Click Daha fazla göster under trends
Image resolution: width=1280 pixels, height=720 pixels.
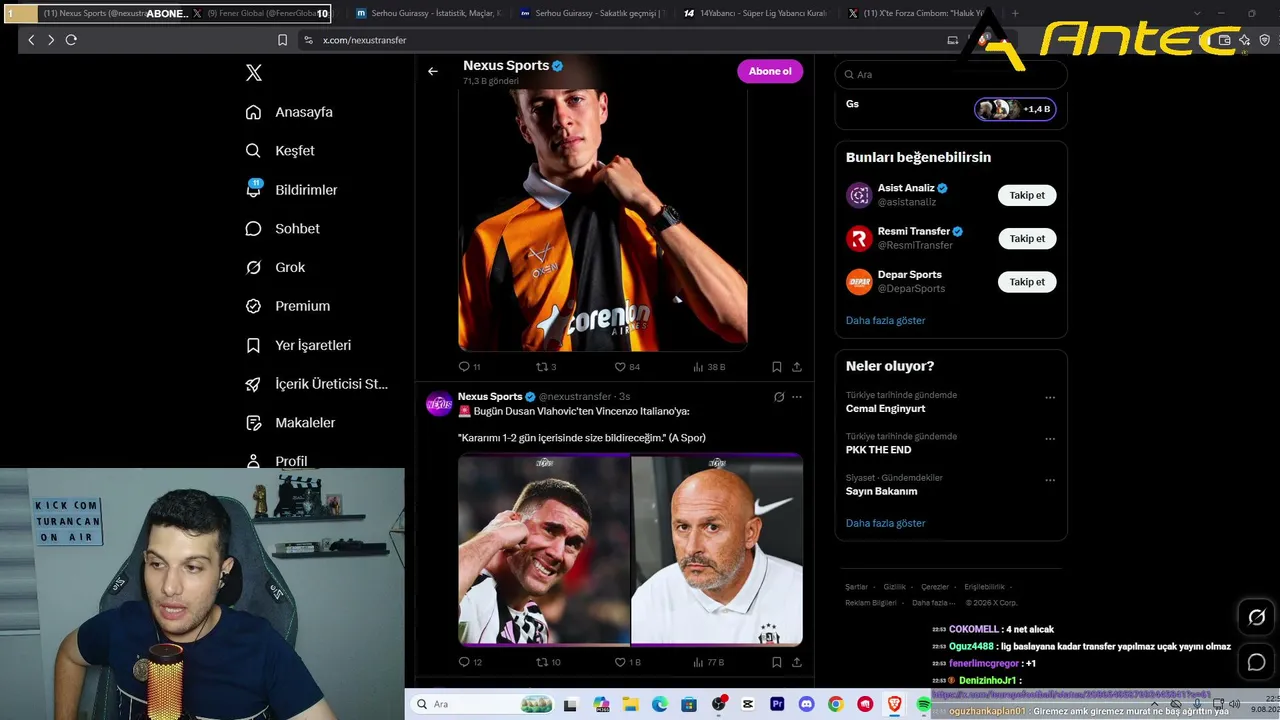[x=886, y=523]
